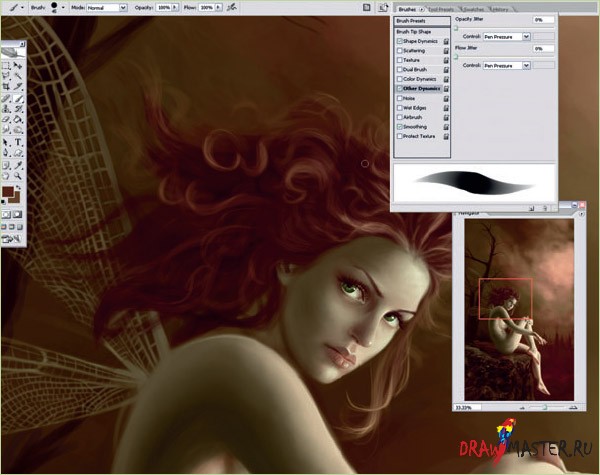Select the Rectangular Marquee tool
Image resolution: width=600 pixels, height=475 pixels.
point(7,65)
